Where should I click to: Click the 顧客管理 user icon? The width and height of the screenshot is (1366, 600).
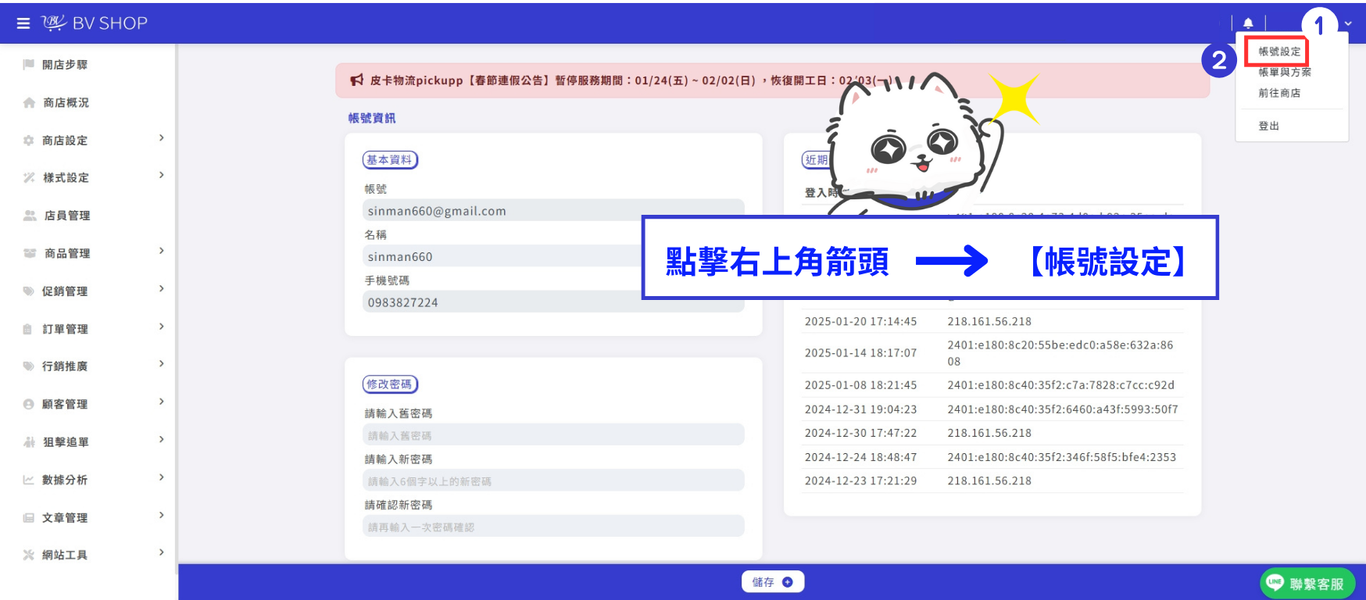coord(29,404)
